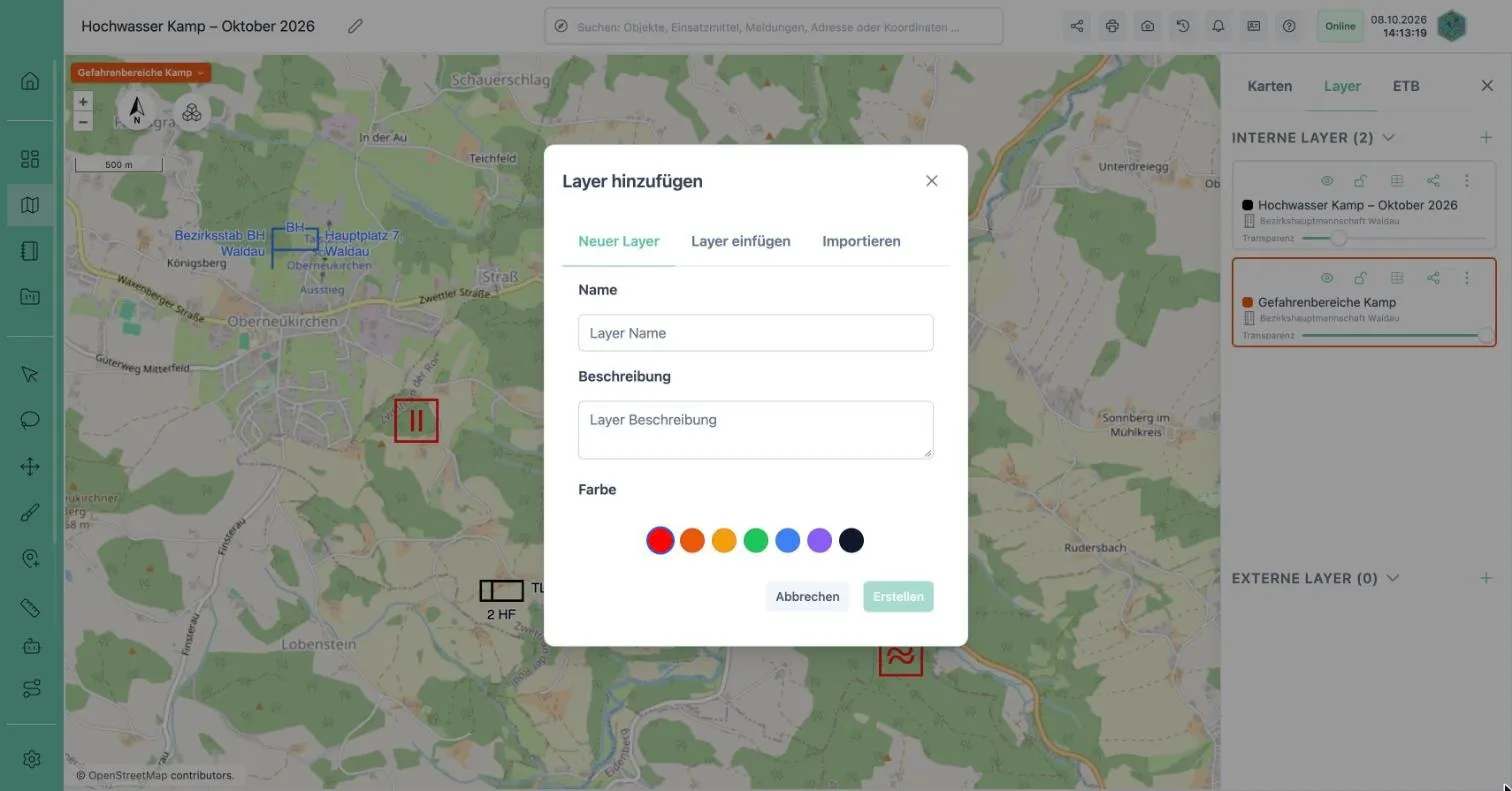Open the history clock icon in the top bar
This screenshot has height=791, width=1512.
[1183, 26]
